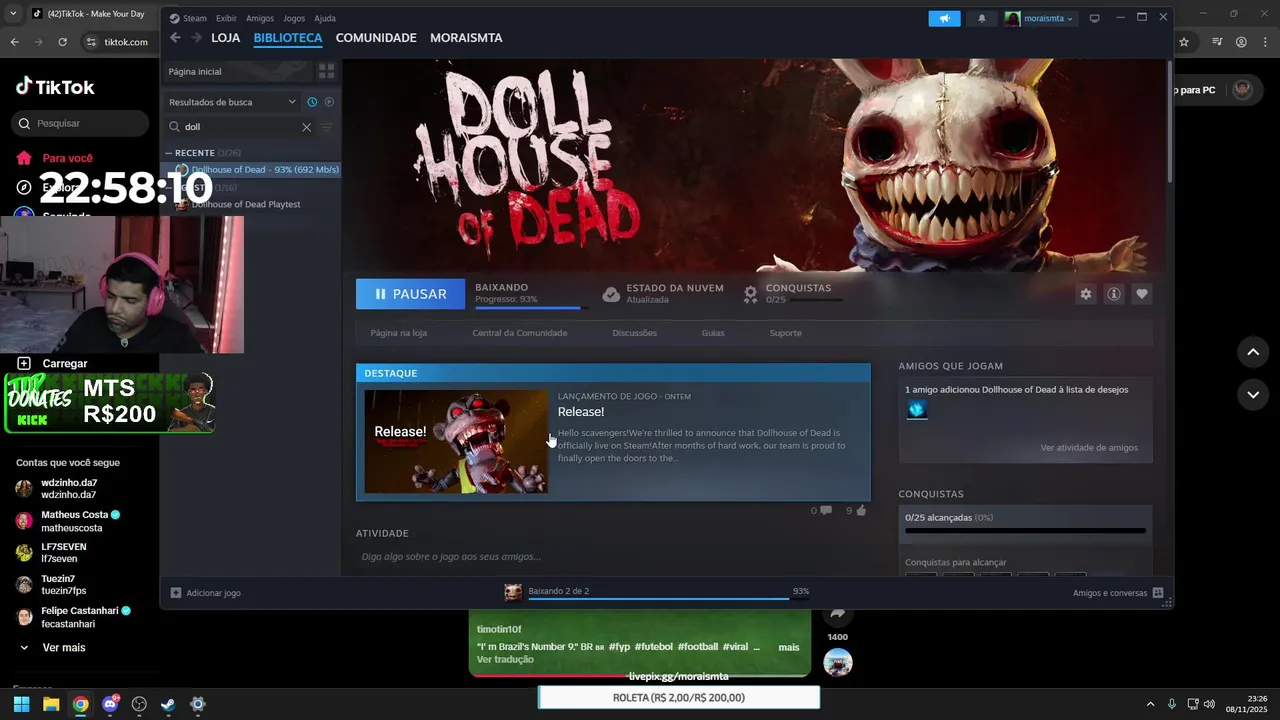Open Chrome three-dot menu
The width and height of the screenshot is (1280, 720).
[x=1265, y=42]
